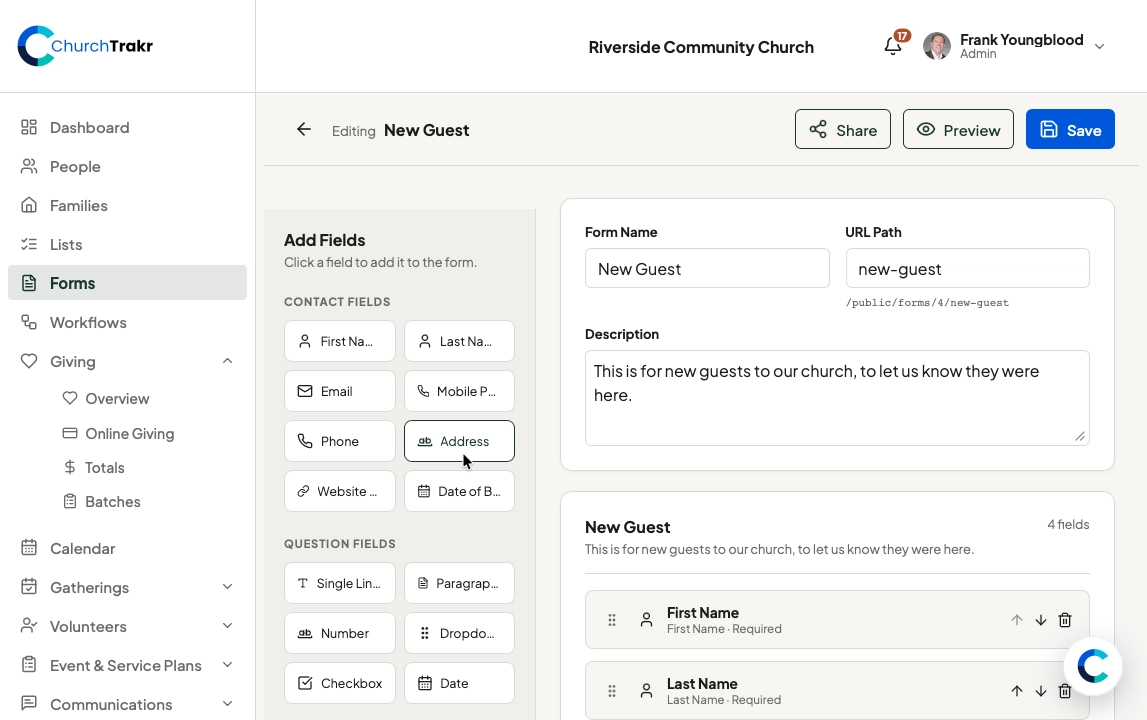
Task: Click the Volunteers person-check icon
Action: 29,626
